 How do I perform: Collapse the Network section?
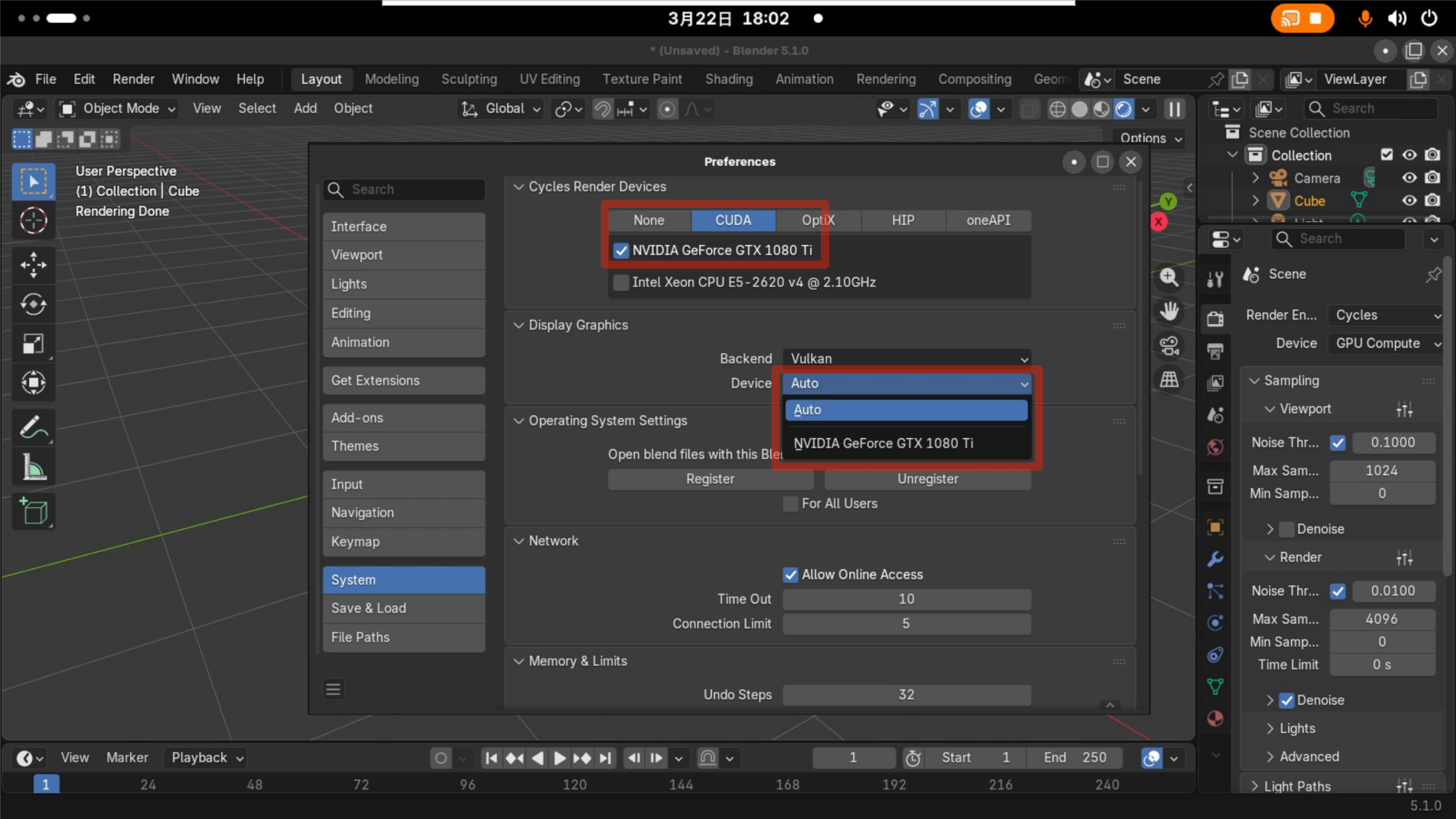pyautogui.click(x=518, y=541)
